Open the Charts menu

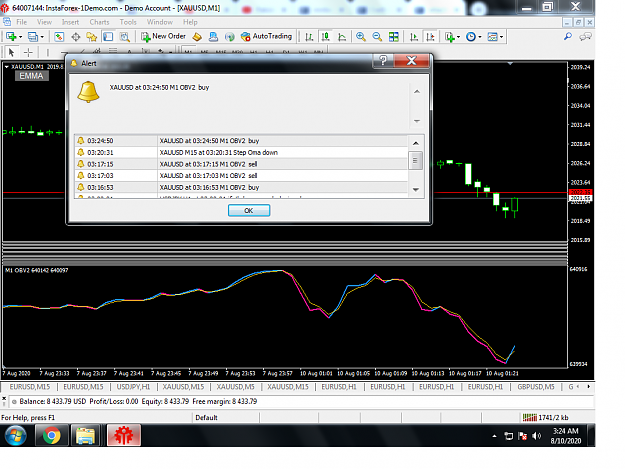tap(99, 22)
